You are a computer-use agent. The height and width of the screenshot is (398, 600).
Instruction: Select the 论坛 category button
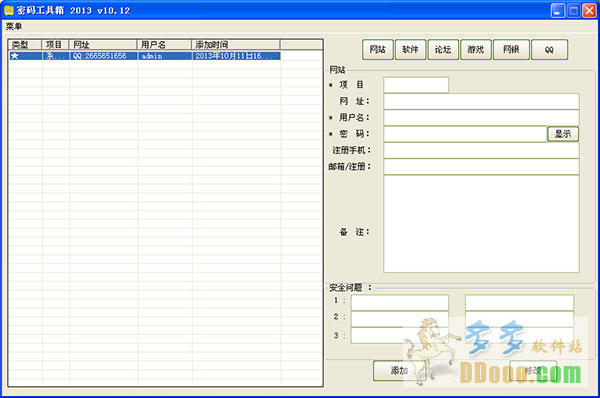point(443,50)
